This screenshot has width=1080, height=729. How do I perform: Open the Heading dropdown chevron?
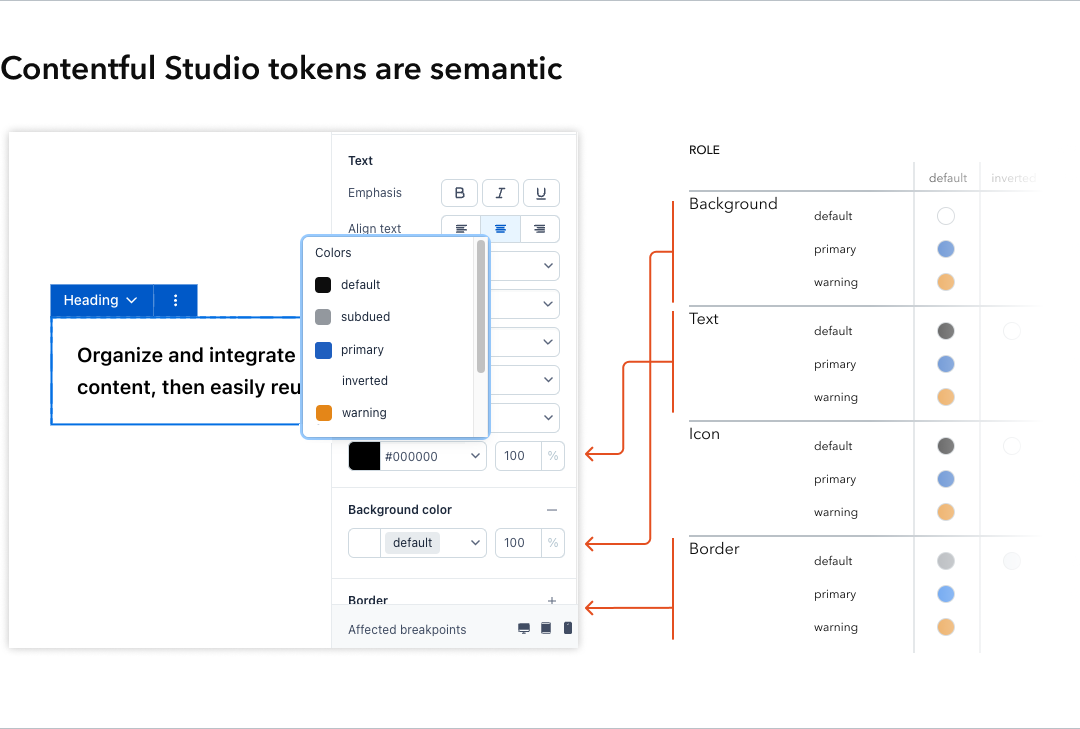[x=131, y=300]
